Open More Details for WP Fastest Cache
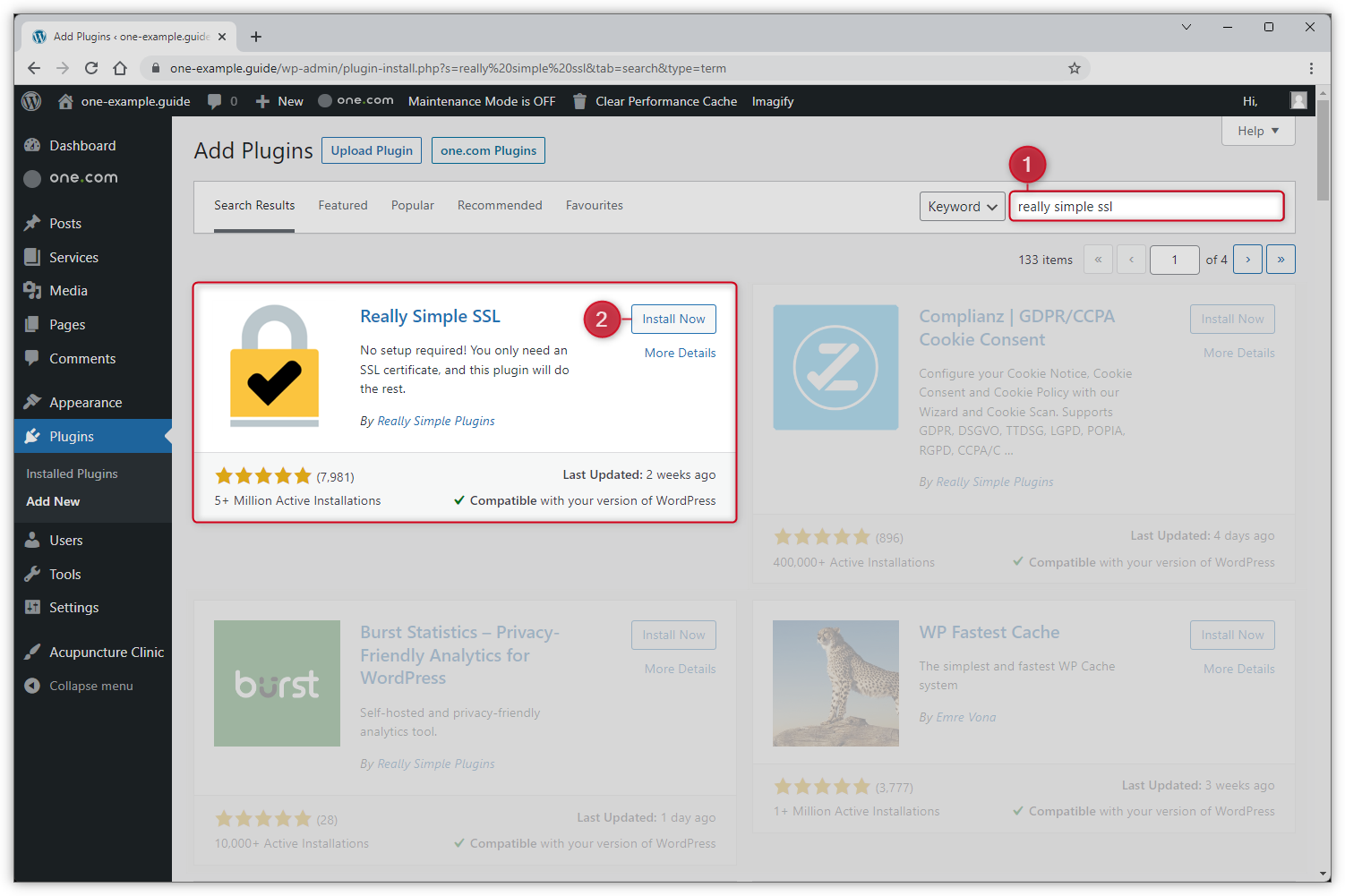Image resolution: width=1345 pixels, height=896 pixels. click(1239, 669)
